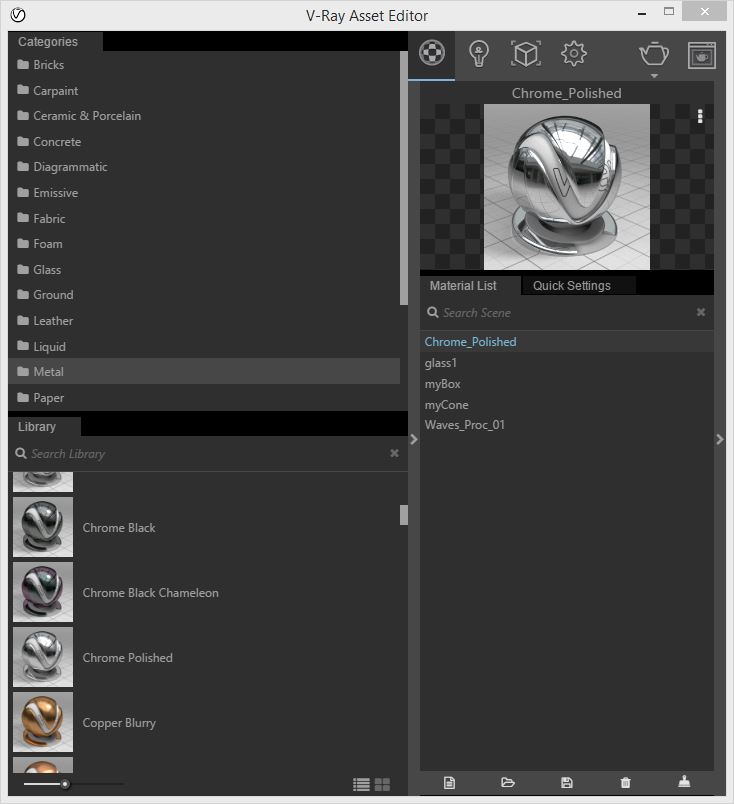Click the Search Library input field
The height and width of the screenshot is (804, 734).
(x=208, y=454)
